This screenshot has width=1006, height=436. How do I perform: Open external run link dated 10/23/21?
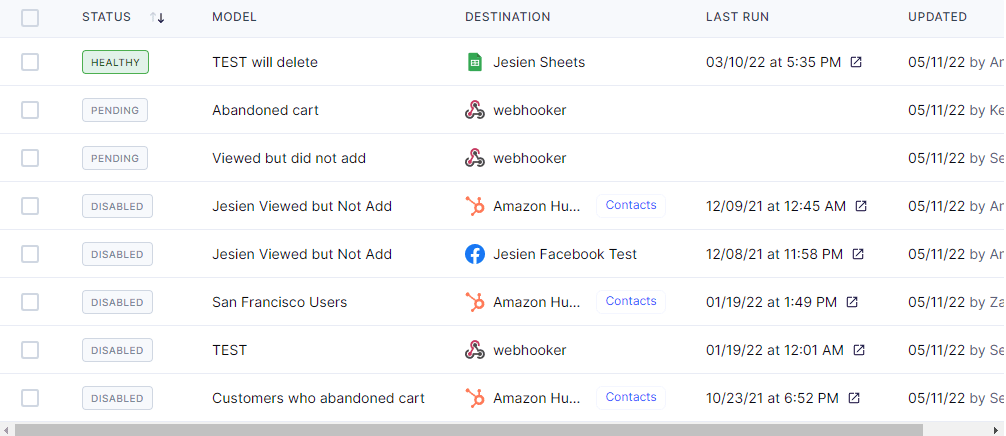coord(854,398)
